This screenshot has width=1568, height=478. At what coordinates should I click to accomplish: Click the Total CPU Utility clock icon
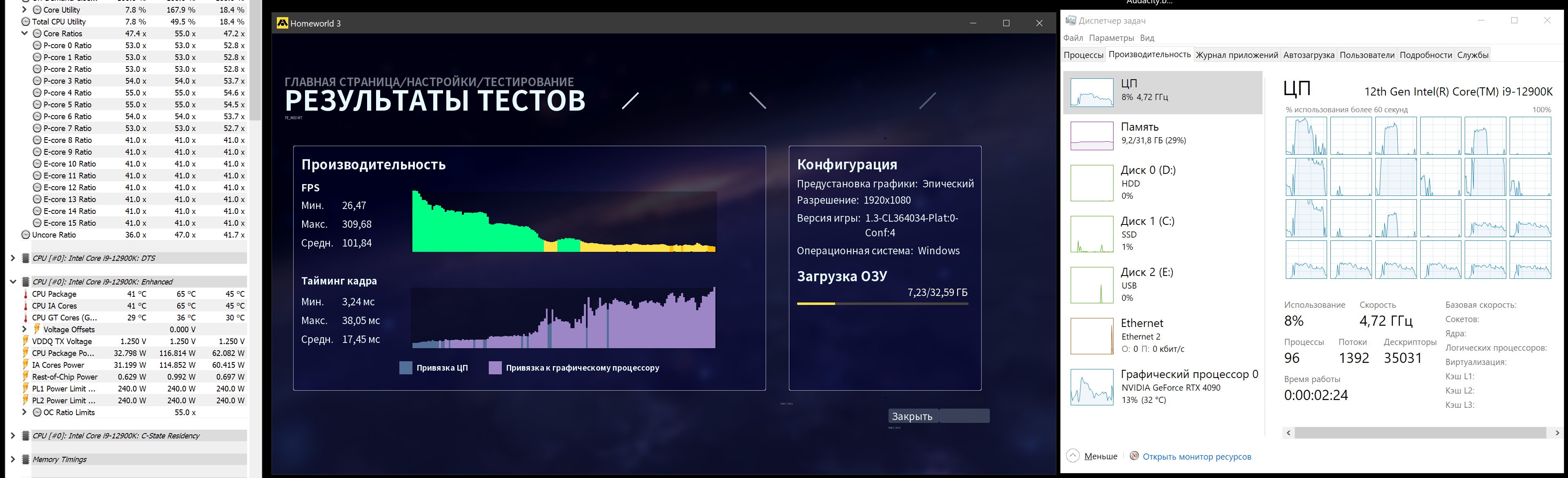26,22
